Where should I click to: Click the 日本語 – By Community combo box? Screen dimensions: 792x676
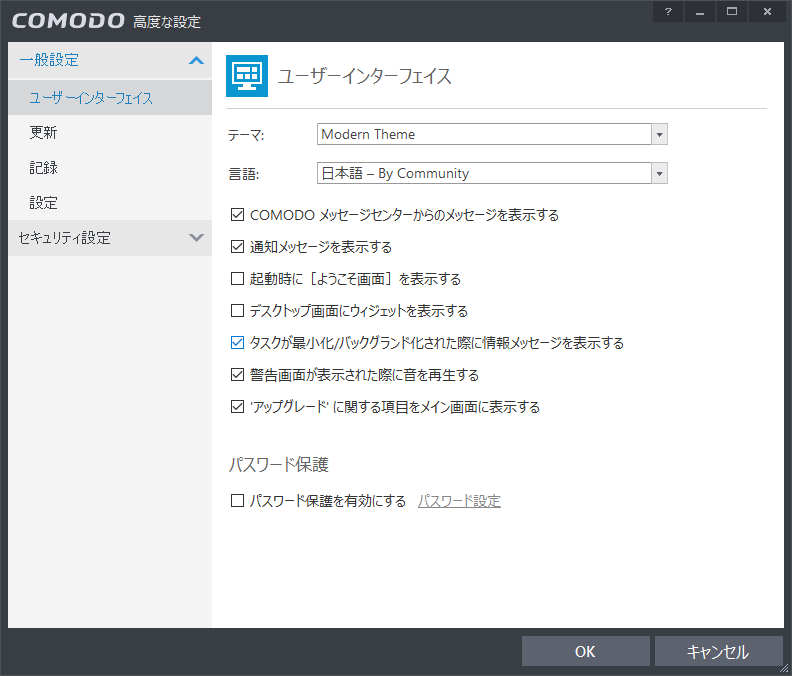[x=492, y=173]
